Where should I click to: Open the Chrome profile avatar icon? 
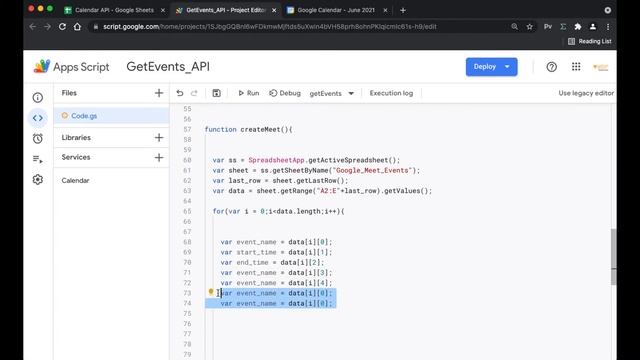(x=593, y=27)
